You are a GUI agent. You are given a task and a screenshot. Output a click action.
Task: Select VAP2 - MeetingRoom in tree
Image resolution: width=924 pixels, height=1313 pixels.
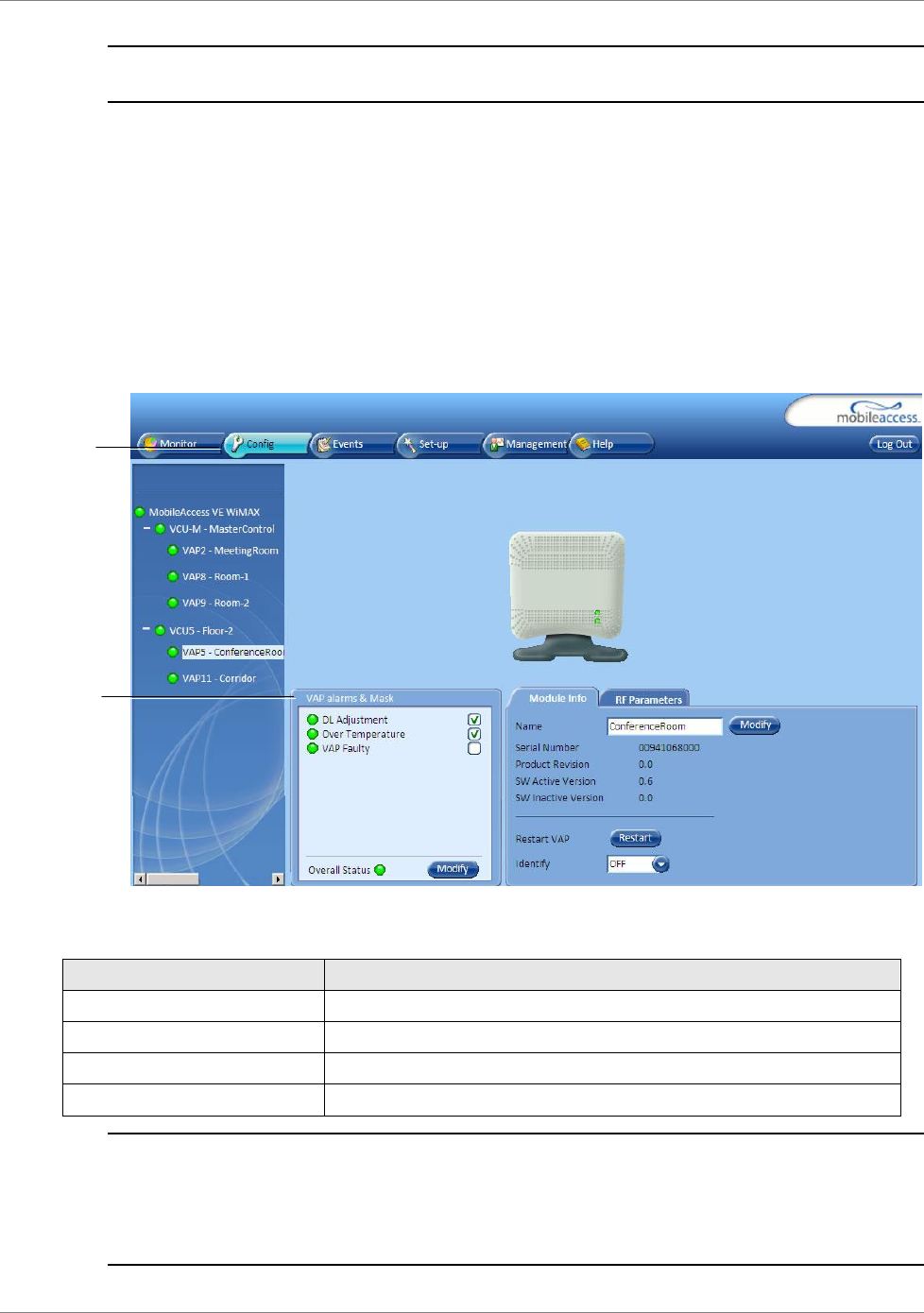pos(231,551)
